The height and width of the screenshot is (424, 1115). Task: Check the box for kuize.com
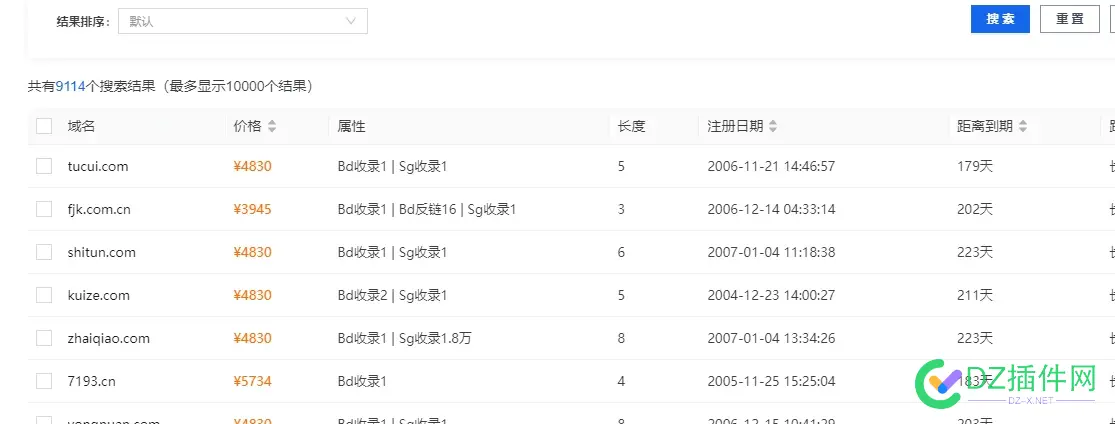(44, 295)
